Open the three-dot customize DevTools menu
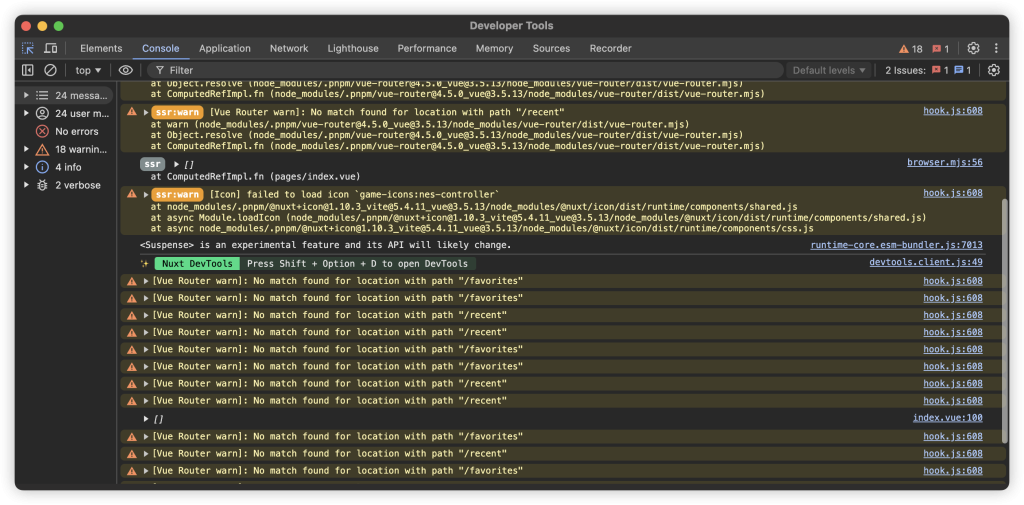Image resolution: width=1024 pixels, height=505 pixels. [996, 48]
